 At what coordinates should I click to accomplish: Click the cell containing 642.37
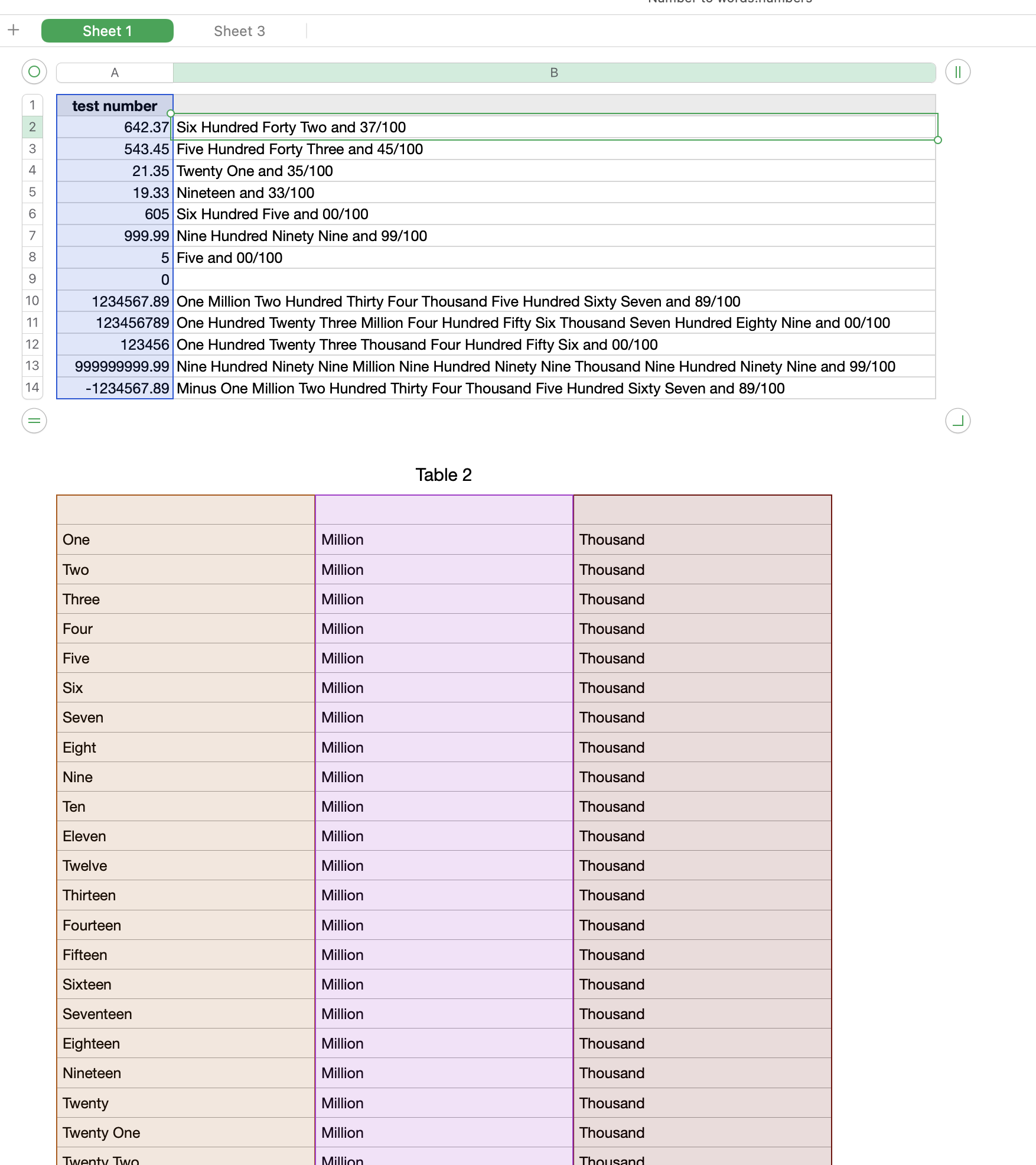113,127
